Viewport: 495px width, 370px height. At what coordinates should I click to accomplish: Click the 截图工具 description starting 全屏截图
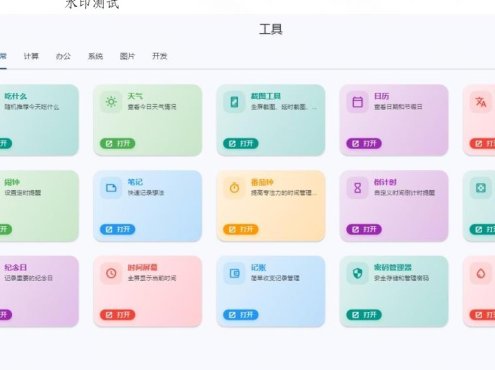[284, 107]
